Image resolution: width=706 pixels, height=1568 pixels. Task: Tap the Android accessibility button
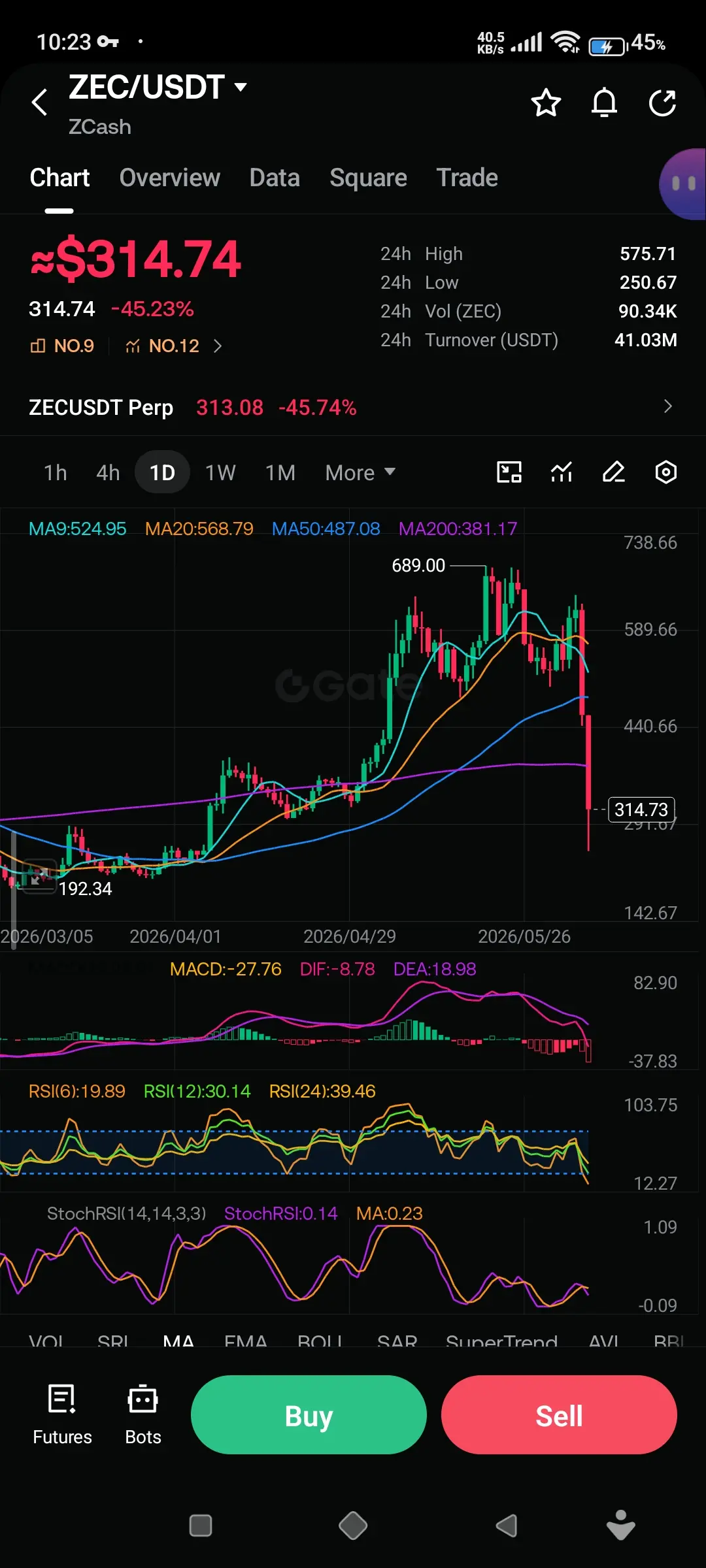click(x=621, y=1526)
